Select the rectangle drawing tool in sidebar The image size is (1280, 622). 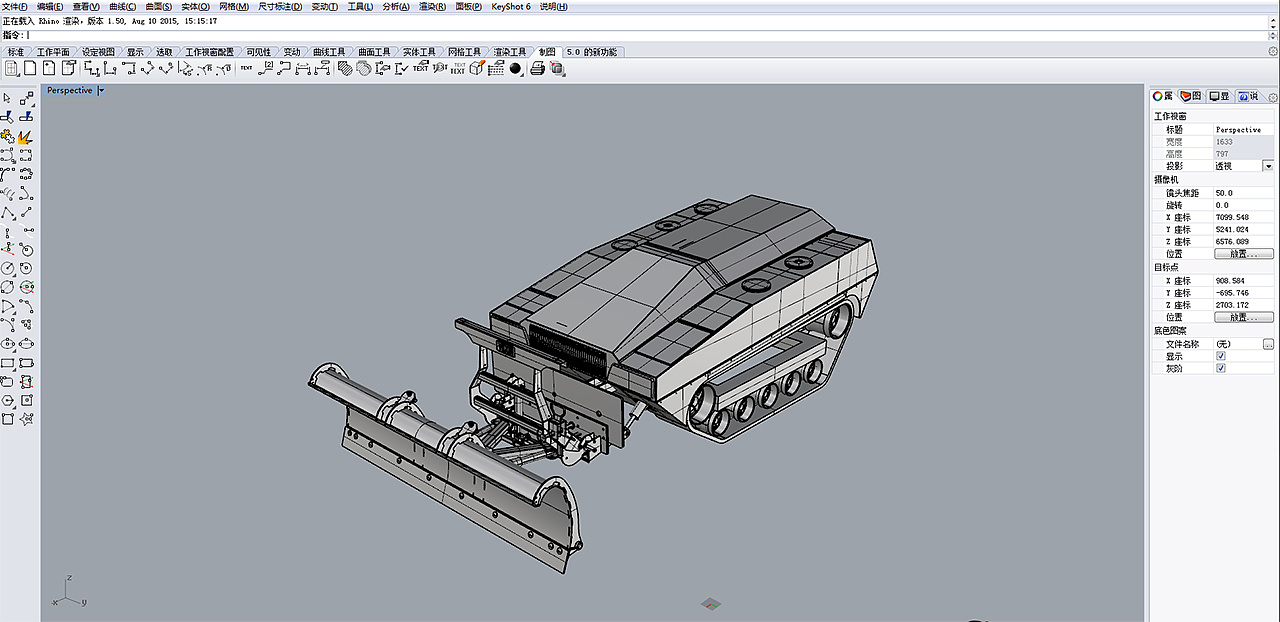[8, 362]
